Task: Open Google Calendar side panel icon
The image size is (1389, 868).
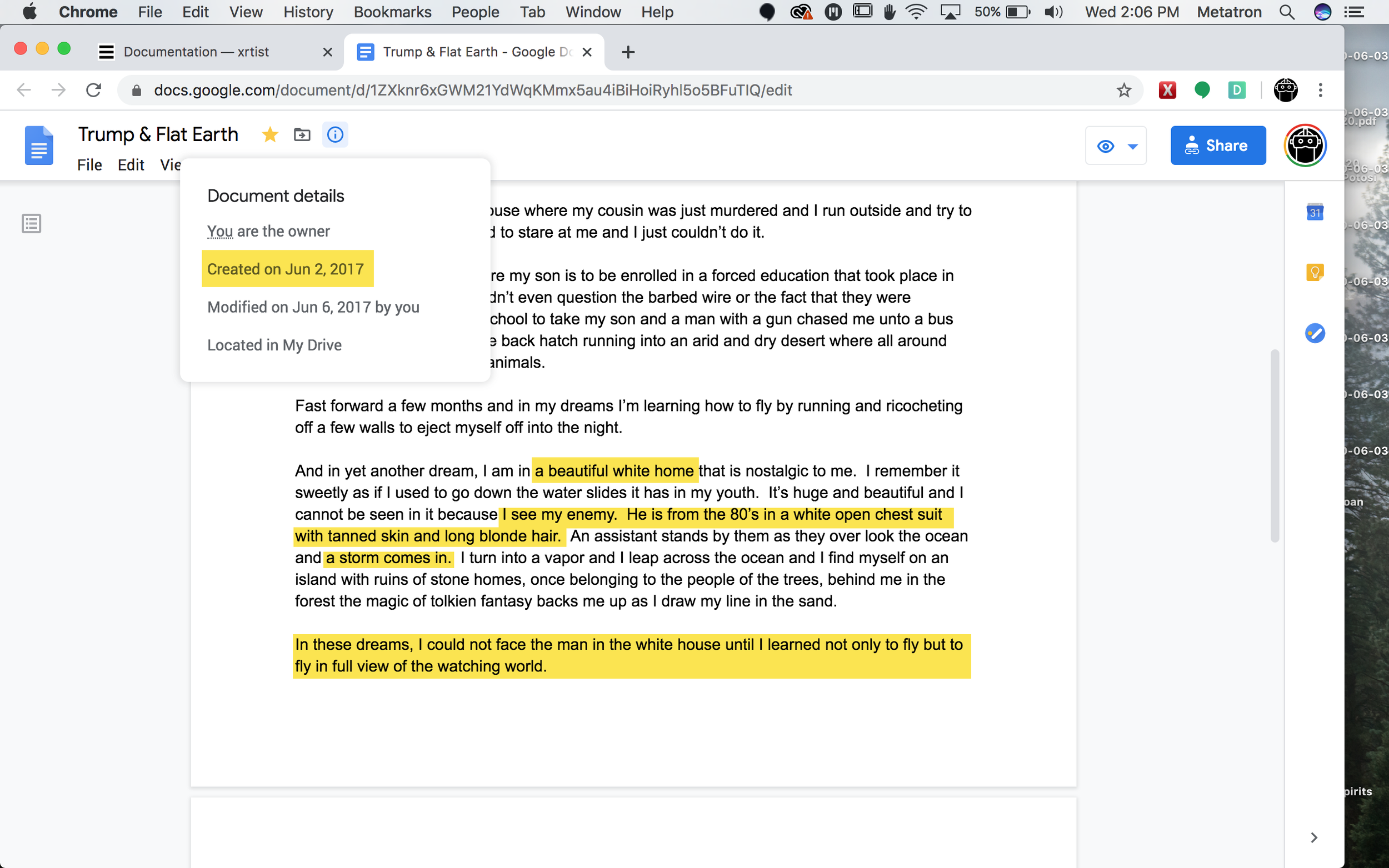Action: click(1315, 212)
